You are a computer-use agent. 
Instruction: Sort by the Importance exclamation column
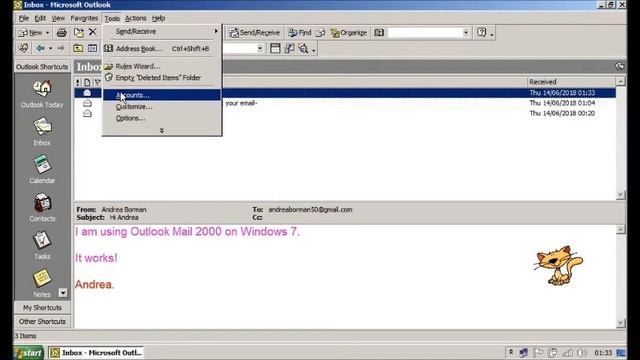point(78,82)
